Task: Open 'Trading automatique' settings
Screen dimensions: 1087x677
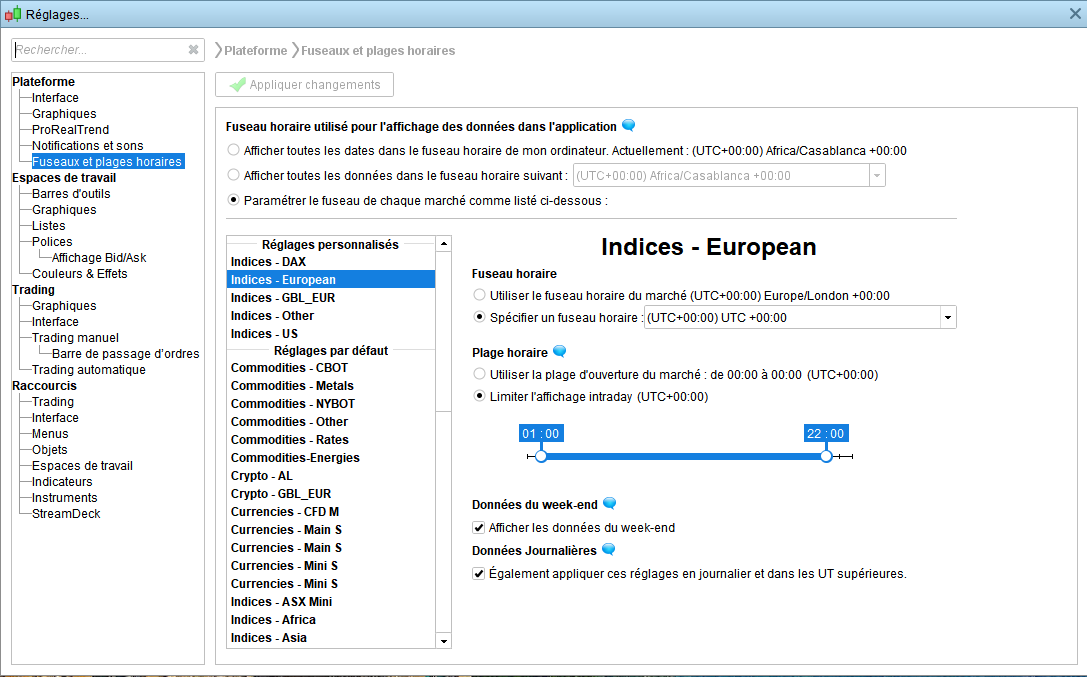Action: pos(89,369)
